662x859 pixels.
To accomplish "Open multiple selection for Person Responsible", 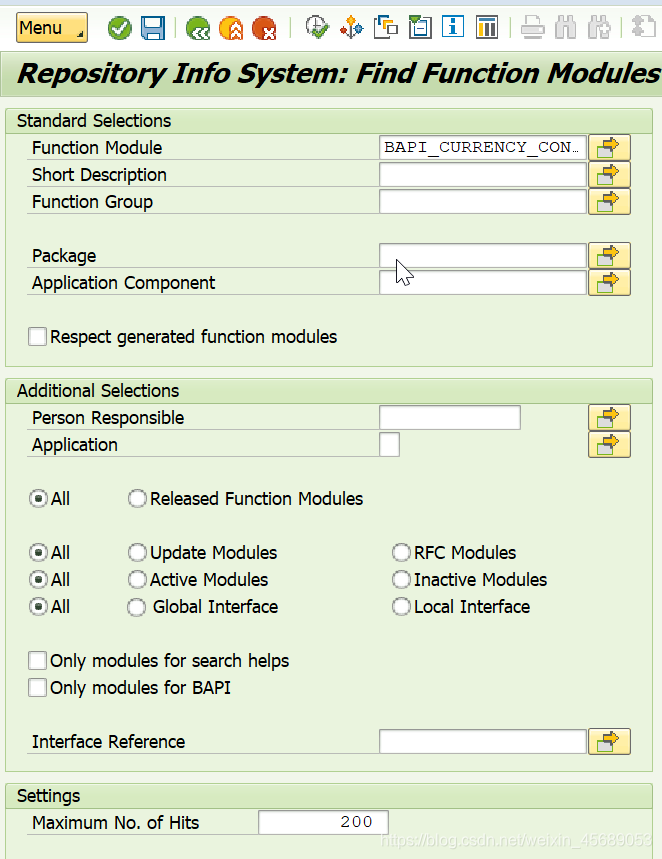I will (609, 417).
